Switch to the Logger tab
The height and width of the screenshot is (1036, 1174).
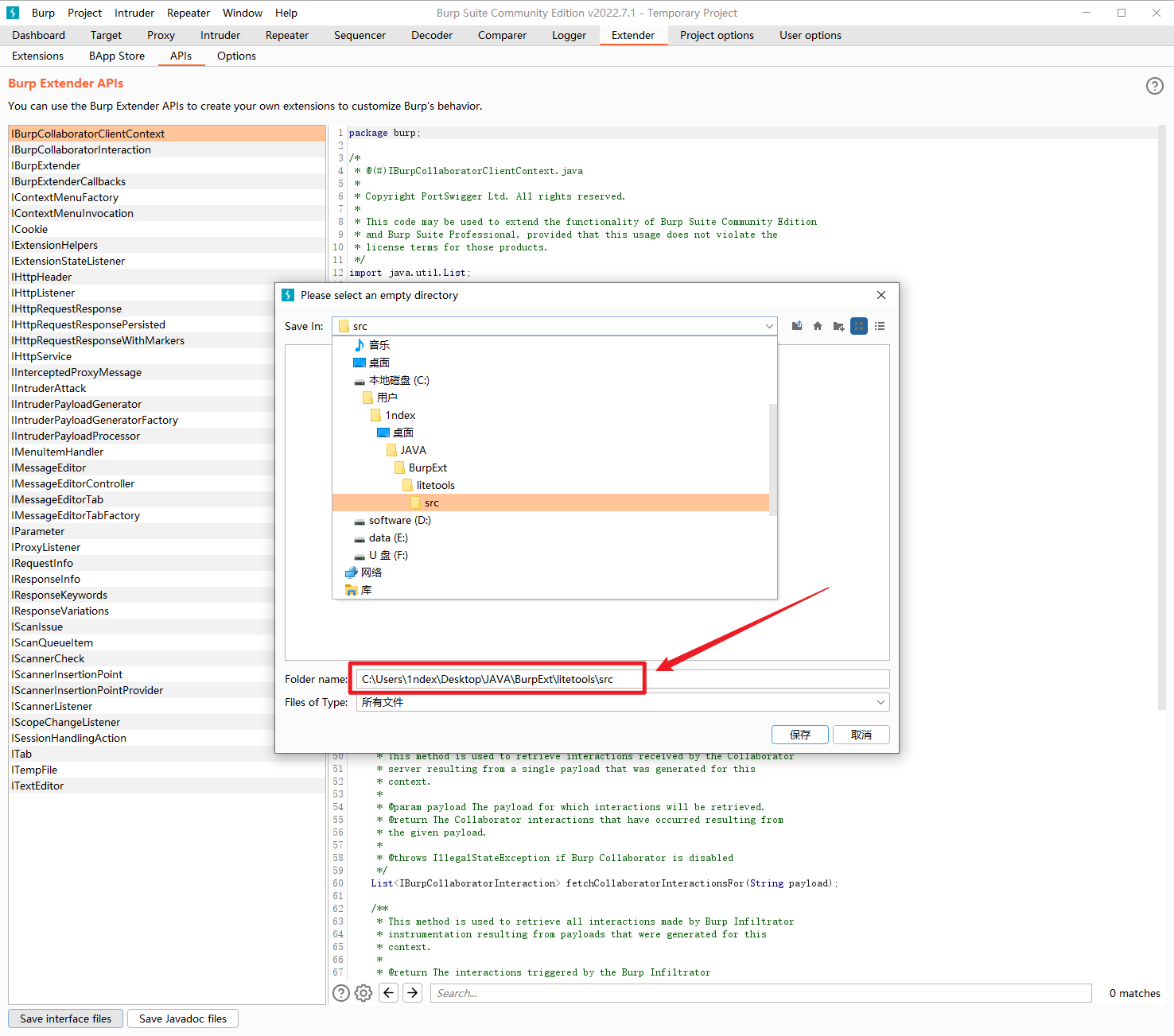(569, 35)
